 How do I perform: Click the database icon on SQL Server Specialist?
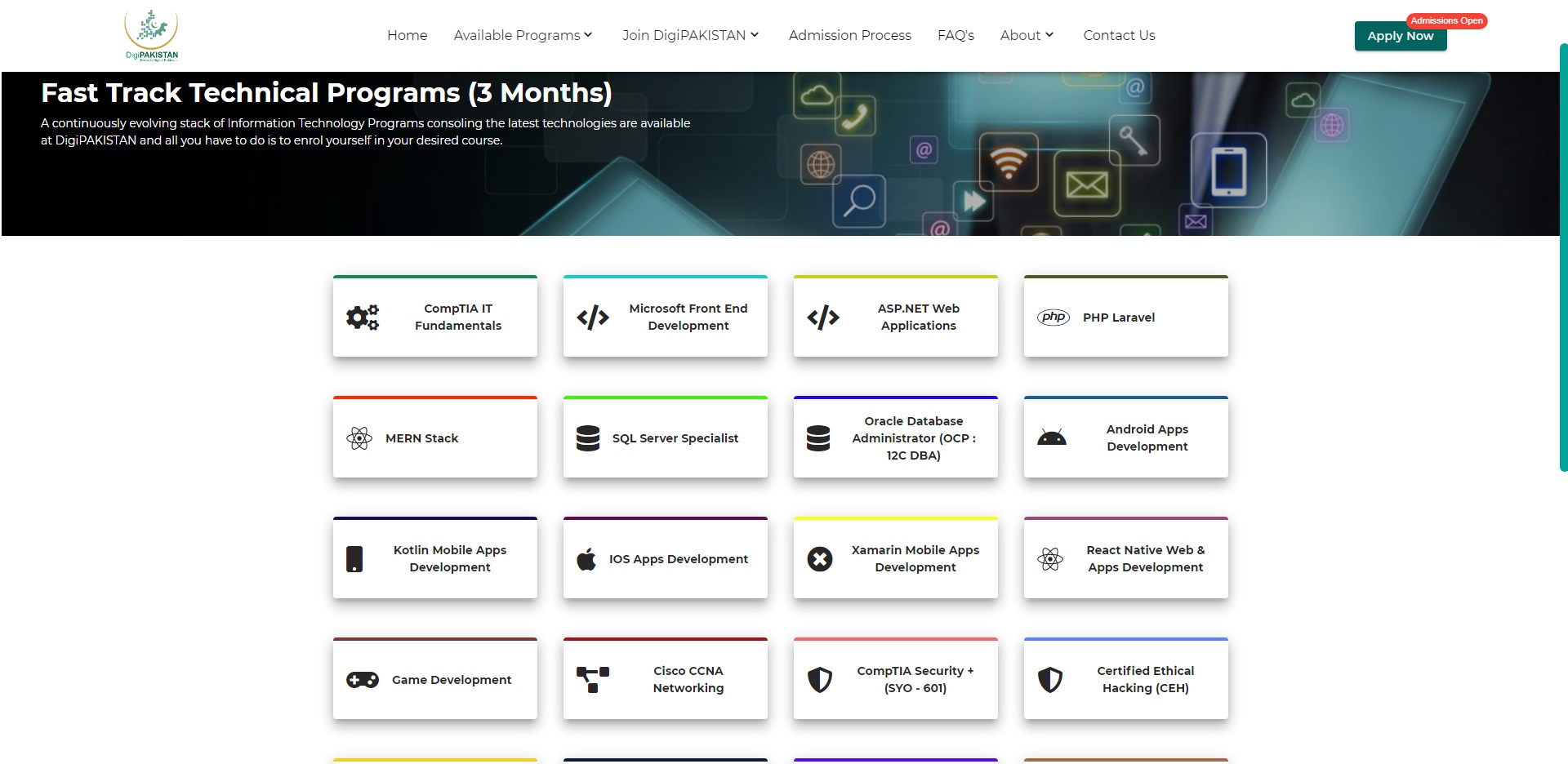tap(588, 438)
